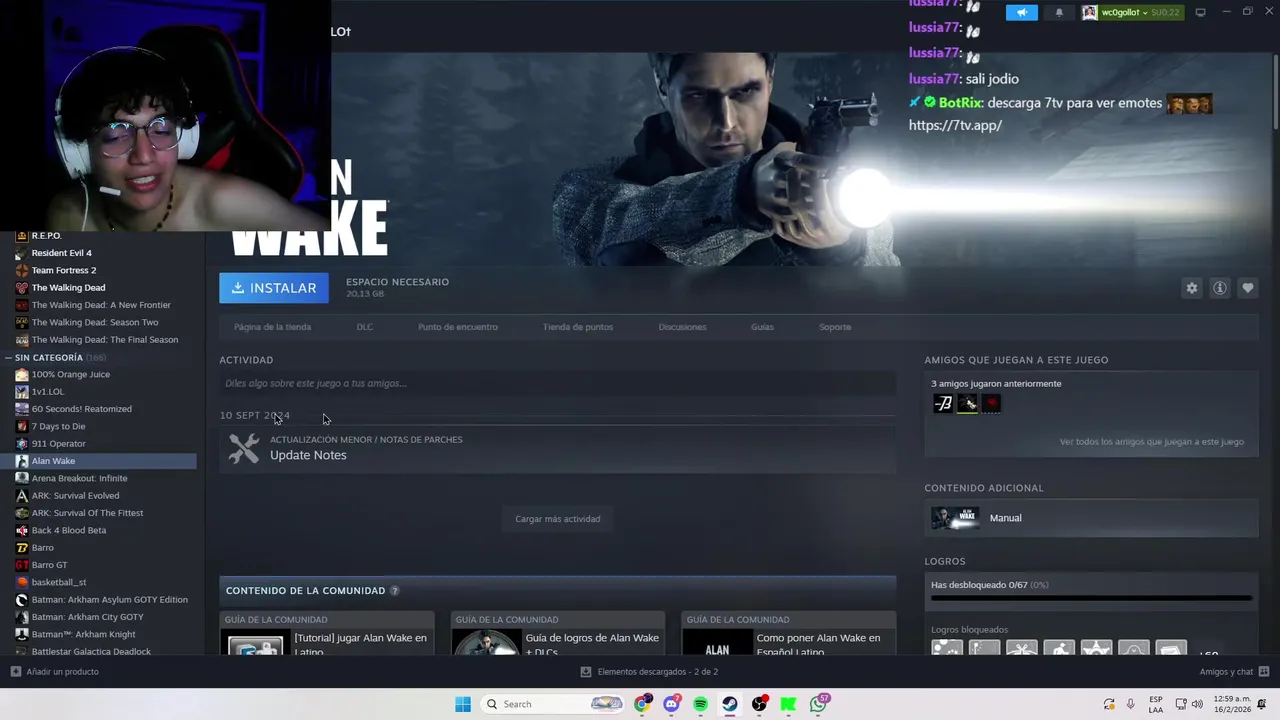Click Cargar más actividad button
1280x720 pixels.
tap(557, 519)
